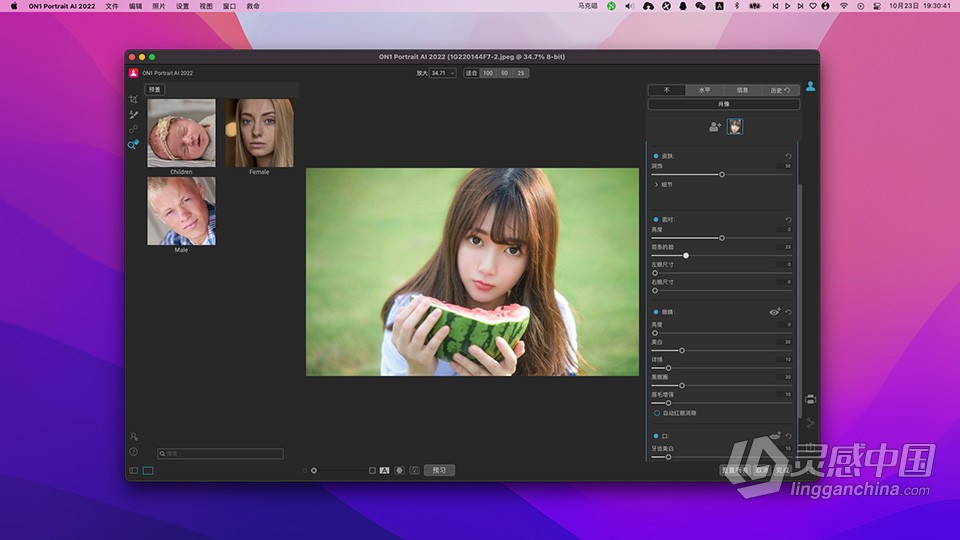The image size is (960, 540).
Task: Click the square compare view icon below canvas
Action: point(372,470)
